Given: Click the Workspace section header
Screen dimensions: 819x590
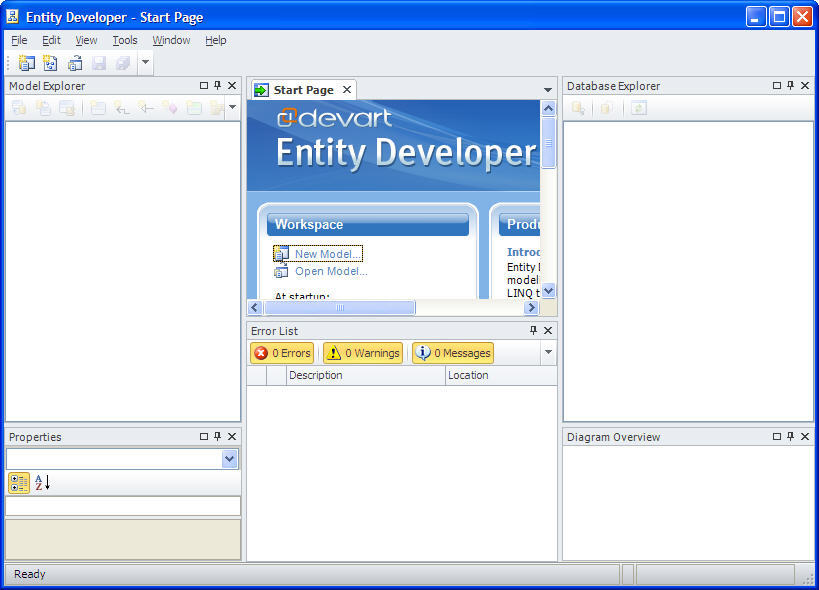Looking at the screenshot, I should [x=368, y=225].
